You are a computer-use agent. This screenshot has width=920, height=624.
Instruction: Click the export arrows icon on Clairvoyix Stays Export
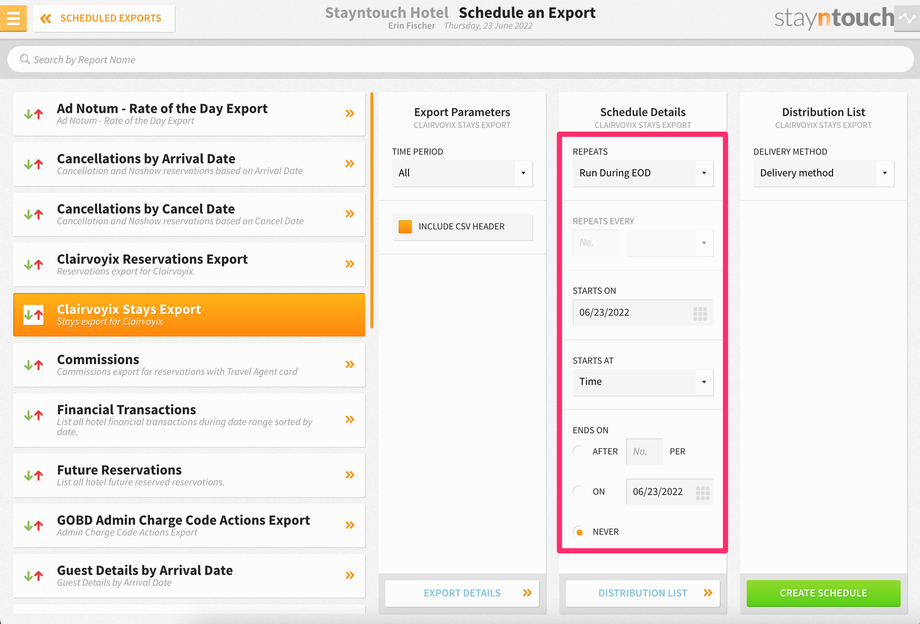33,315
